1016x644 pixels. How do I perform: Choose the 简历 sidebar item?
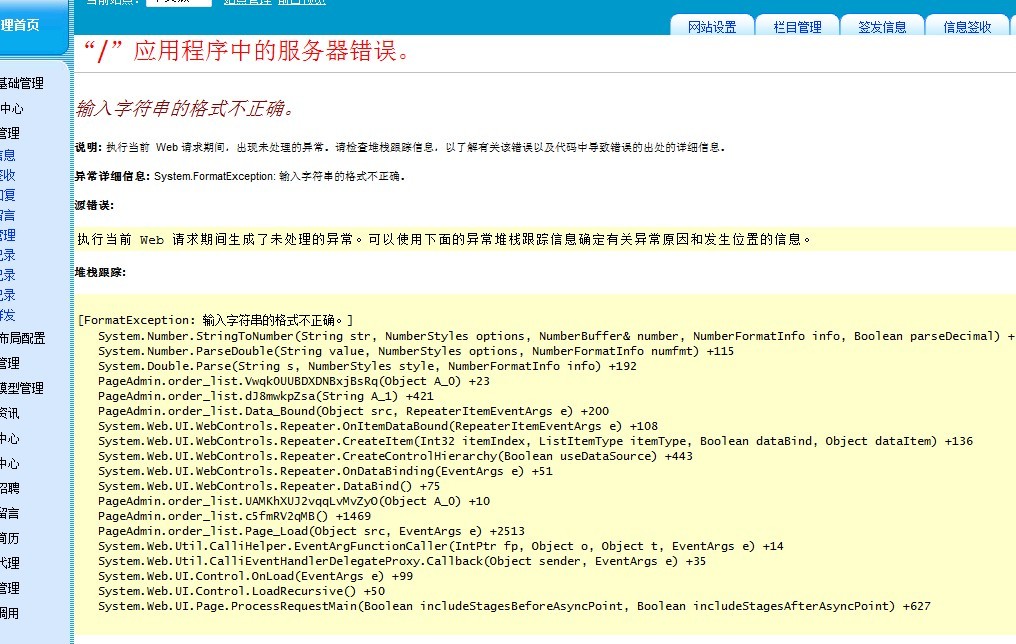point(10,538)
